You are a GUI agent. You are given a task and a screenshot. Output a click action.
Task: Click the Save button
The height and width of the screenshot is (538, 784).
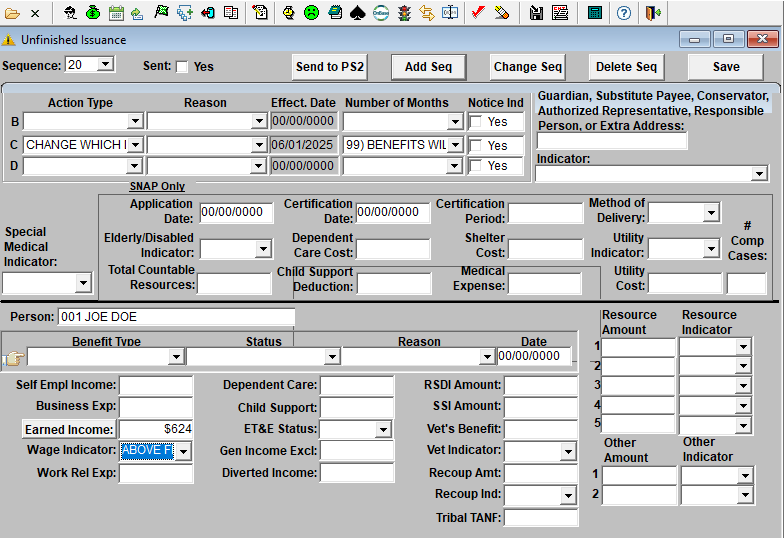tap(726, 67)
